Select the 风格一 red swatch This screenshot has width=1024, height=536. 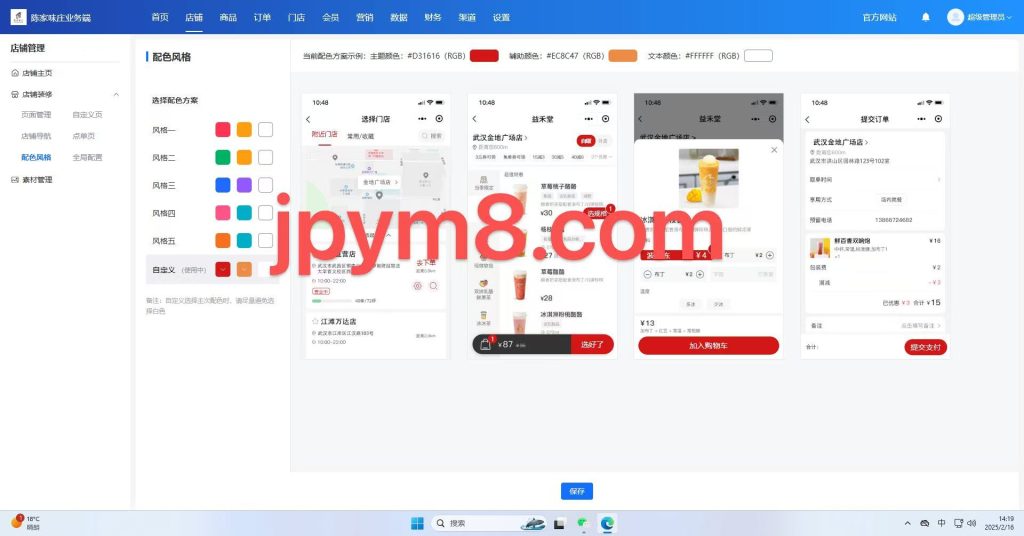click(223, 129)
